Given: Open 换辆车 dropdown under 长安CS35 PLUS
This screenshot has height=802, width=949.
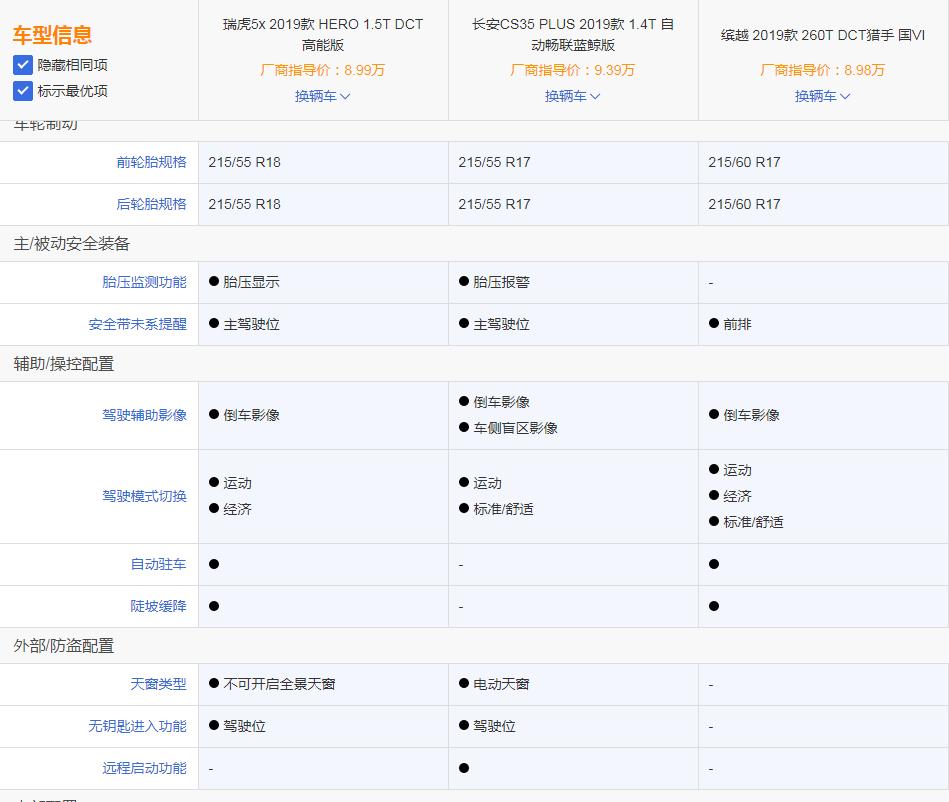Looking at the screenshot, I should pyautogui.click(x=573, y=96).
